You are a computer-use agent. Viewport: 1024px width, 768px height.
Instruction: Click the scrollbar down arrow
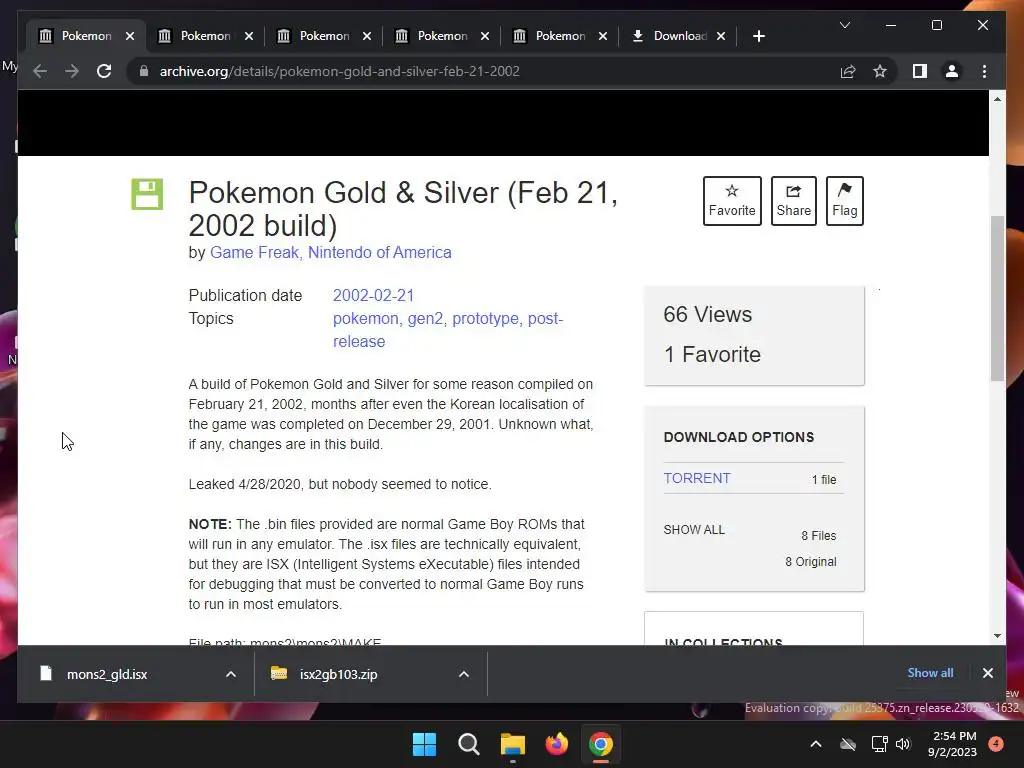click(x=997, y=635)
